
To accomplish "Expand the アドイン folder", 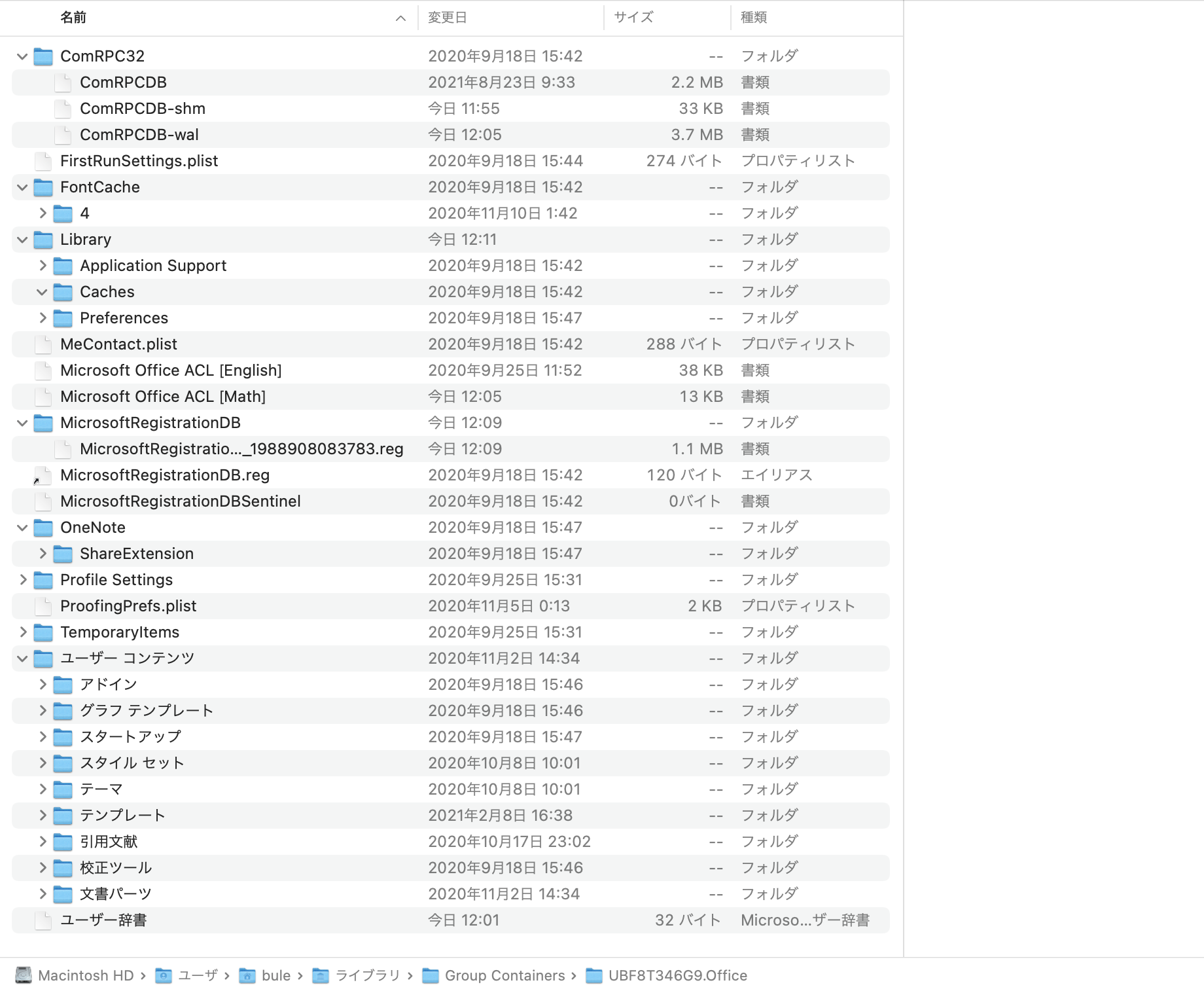I will coord(42,685).
